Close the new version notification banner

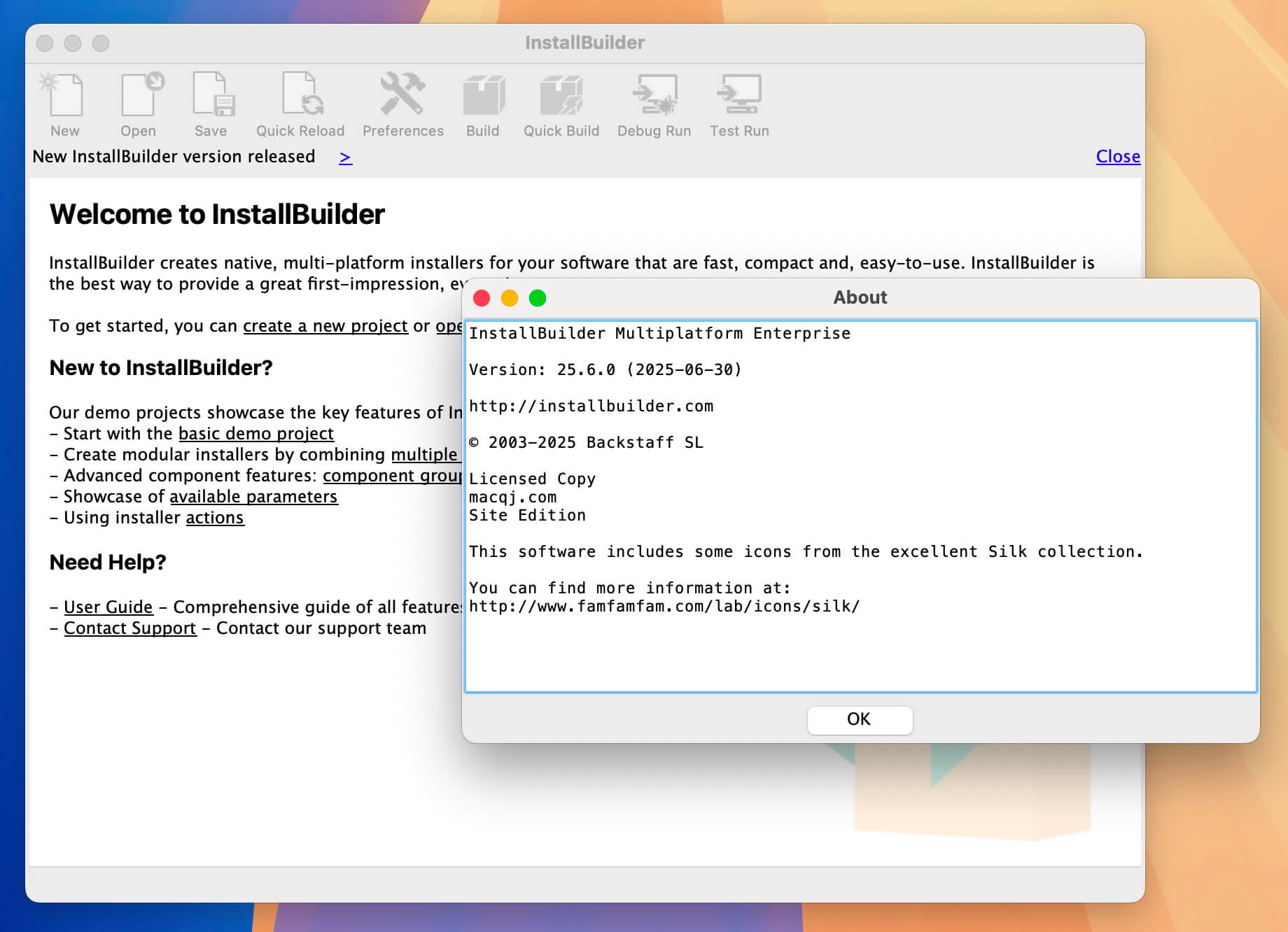(1117, 156)
